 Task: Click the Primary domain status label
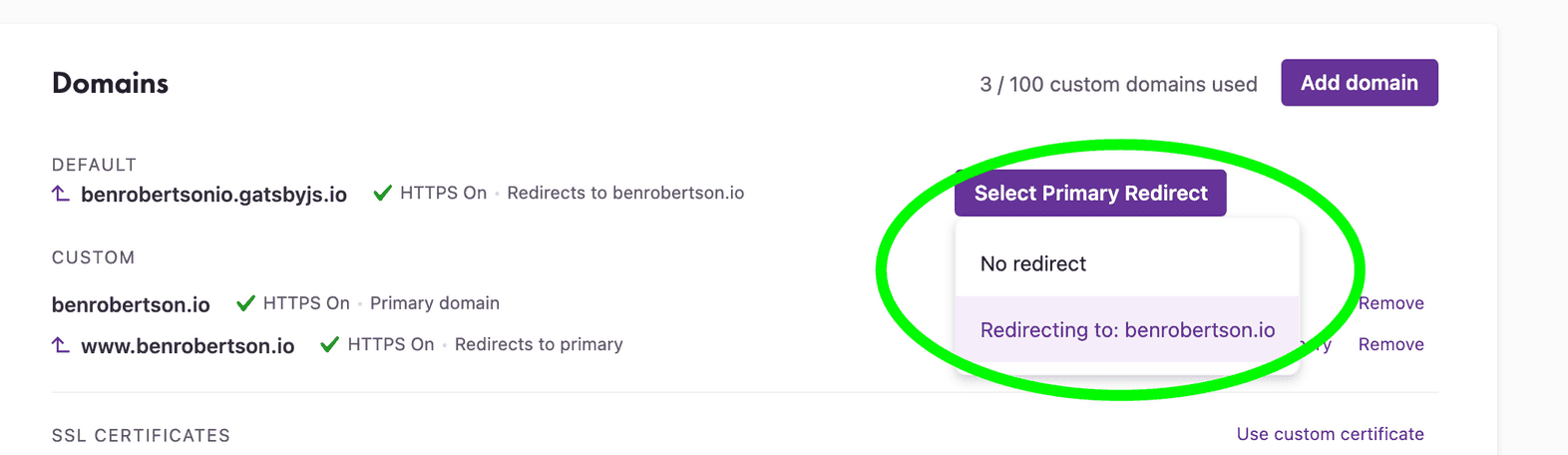coord(435,303)
